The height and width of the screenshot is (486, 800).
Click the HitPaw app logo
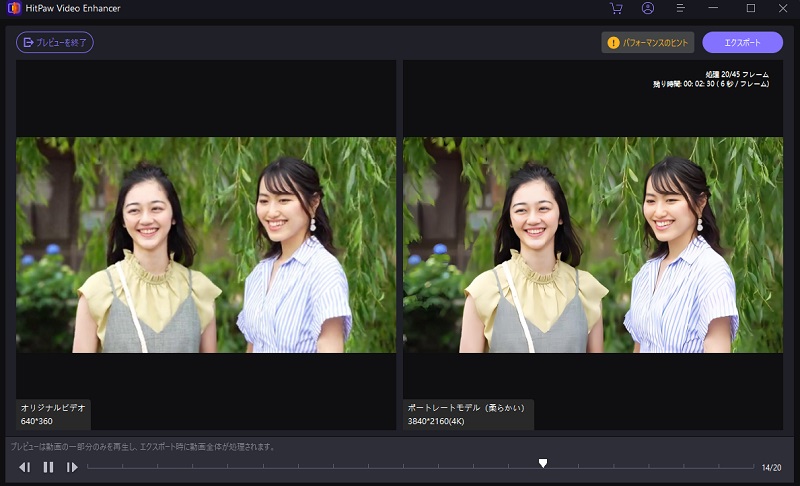point(14,8)
